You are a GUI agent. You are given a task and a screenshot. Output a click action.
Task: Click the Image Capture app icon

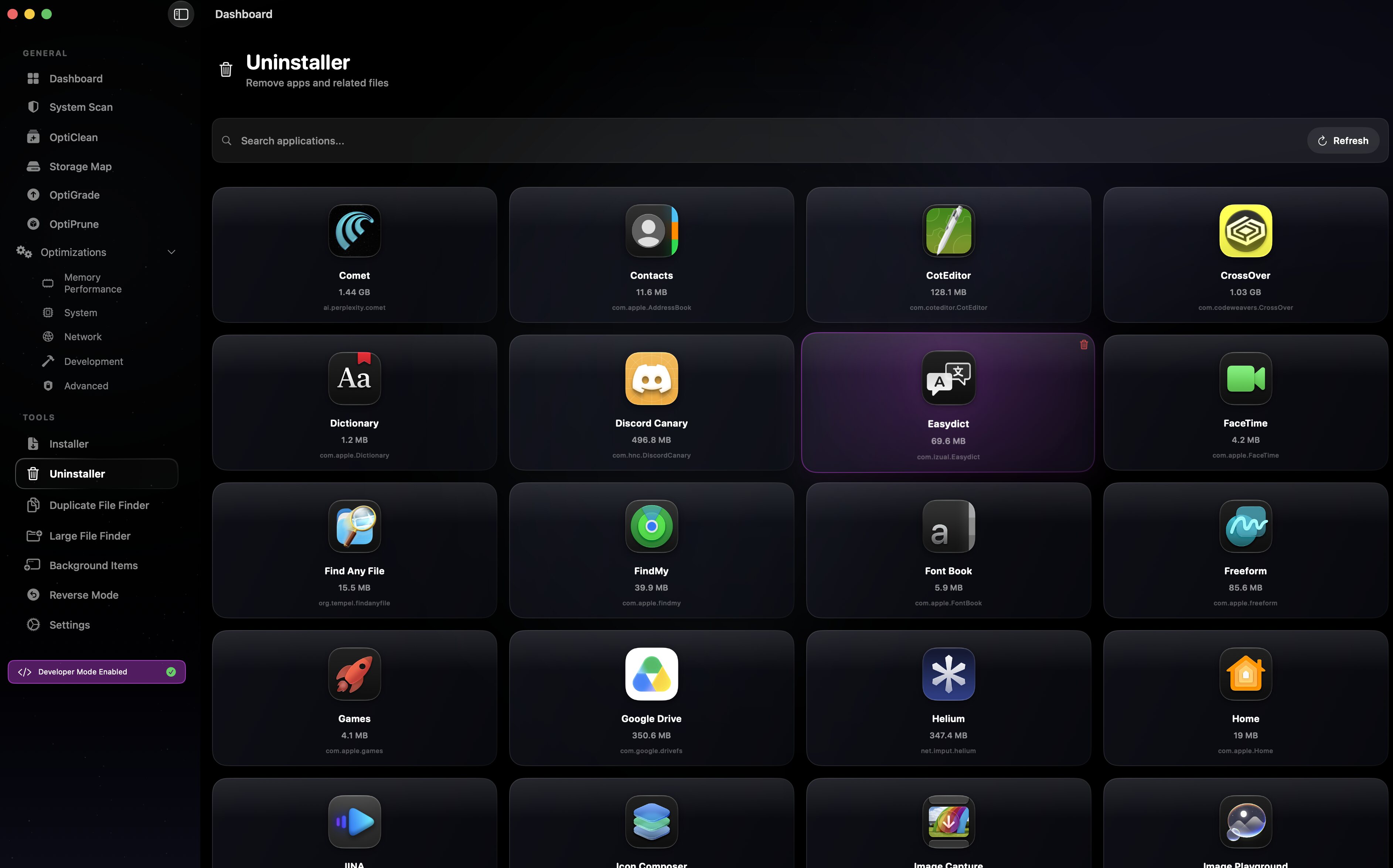(948, 821)
